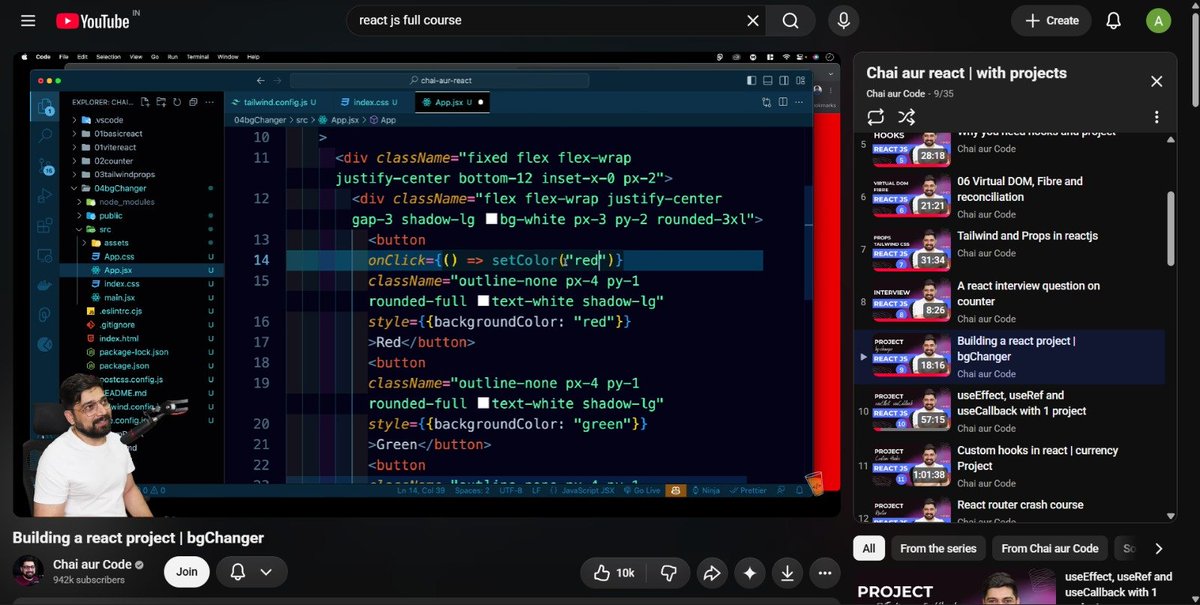Viewport: 1200px width, 605px height.
Task: Click the YouTube search input field
Action: (546, 20)
